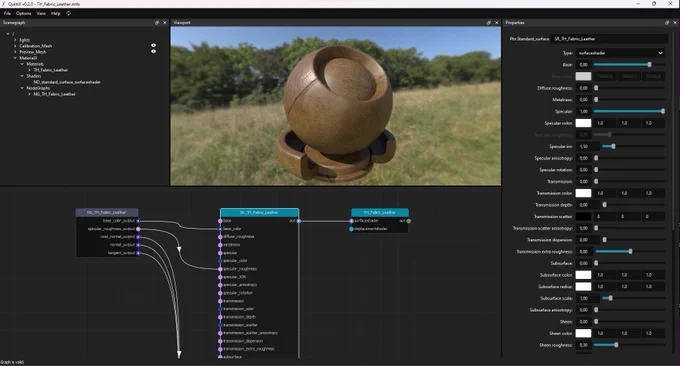Float the Viewport panel using its undock icon

point(489,23)
